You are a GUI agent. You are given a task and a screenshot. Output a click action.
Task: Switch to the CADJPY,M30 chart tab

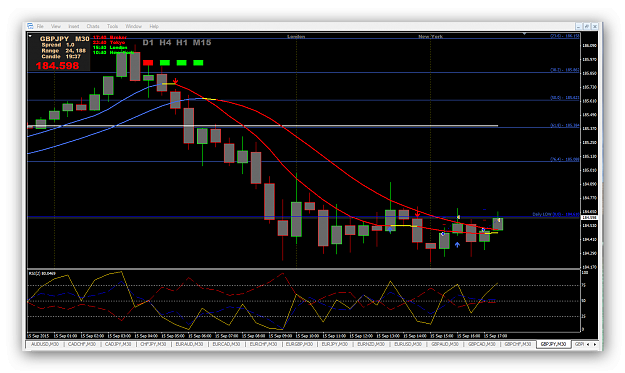click(118, 344)
